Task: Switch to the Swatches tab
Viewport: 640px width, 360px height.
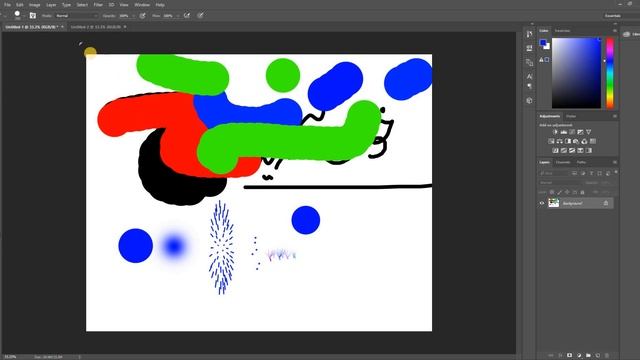Action: pyautogui.click(x=562, y=31)
